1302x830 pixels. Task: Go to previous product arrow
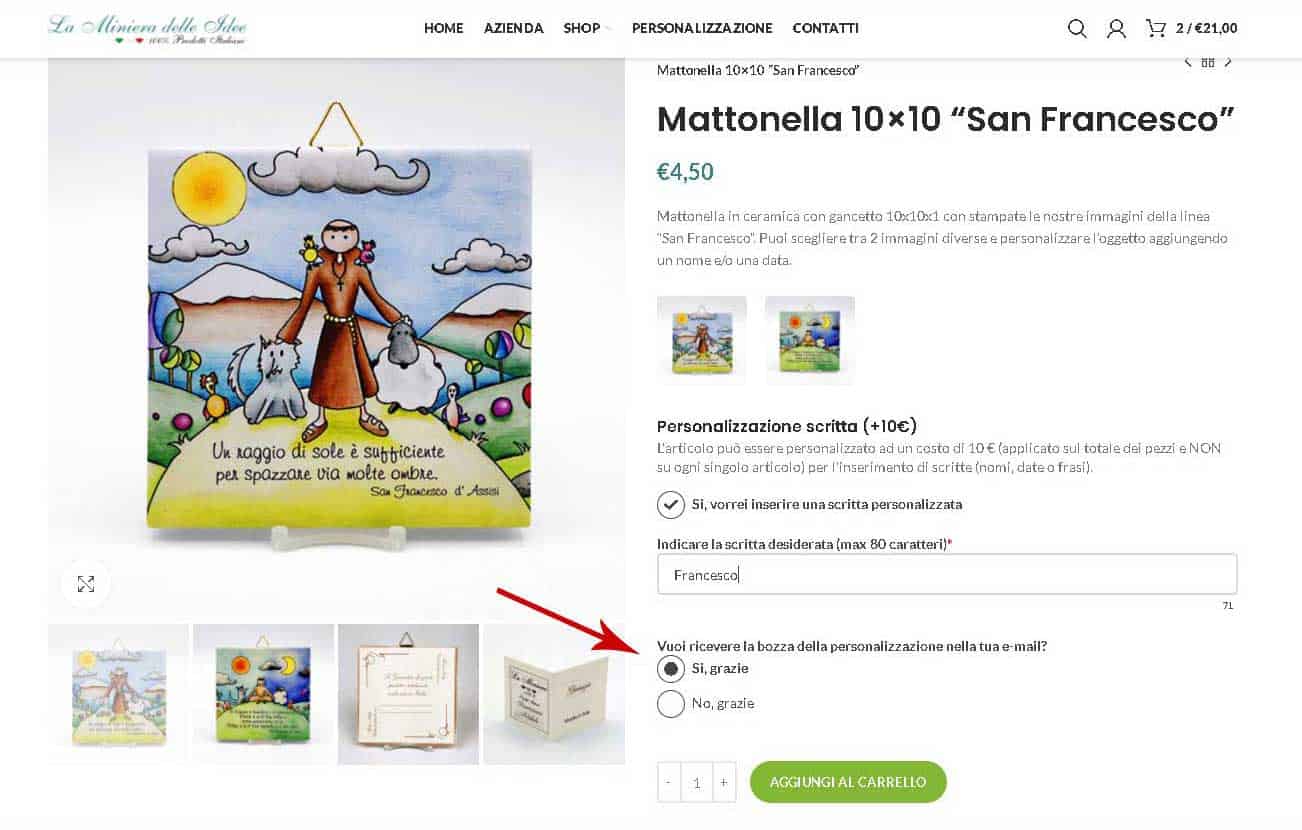pyautogui.click(x=1188, y=62)
